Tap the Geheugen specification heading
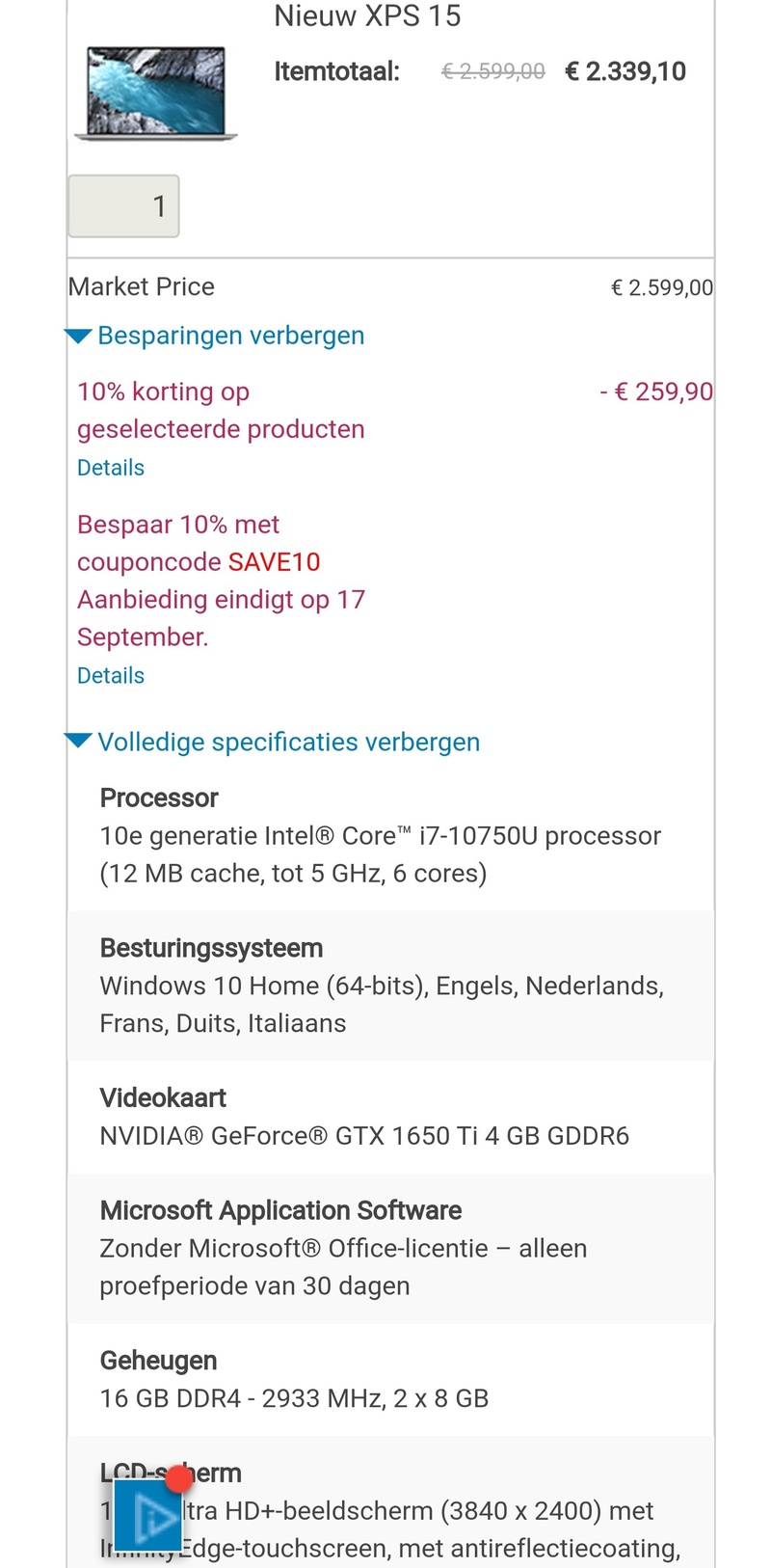Viewport: 771px width, 1568px height. [x=158, y=1361]
